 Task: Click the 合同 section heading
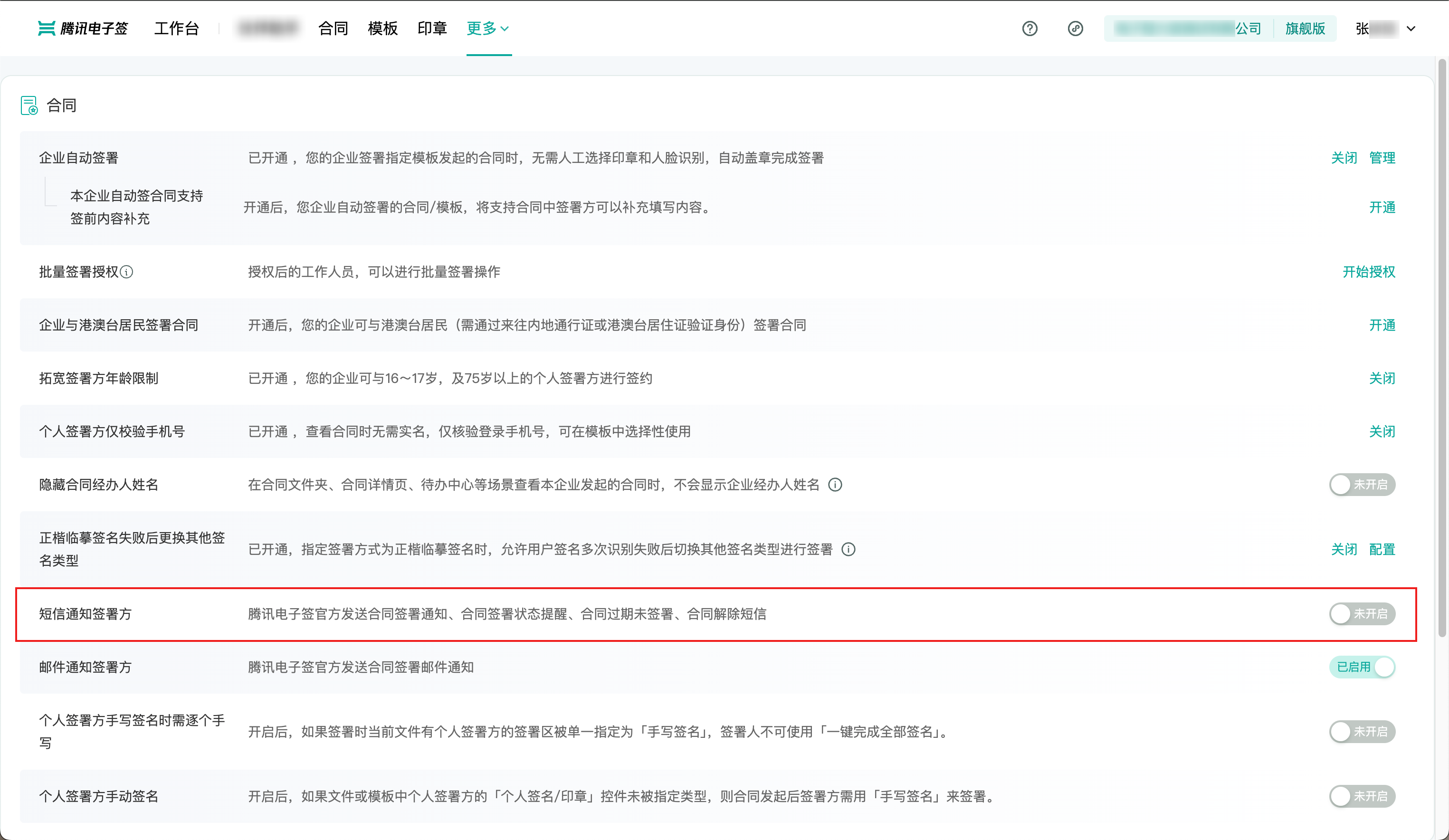tap(62, 105)
